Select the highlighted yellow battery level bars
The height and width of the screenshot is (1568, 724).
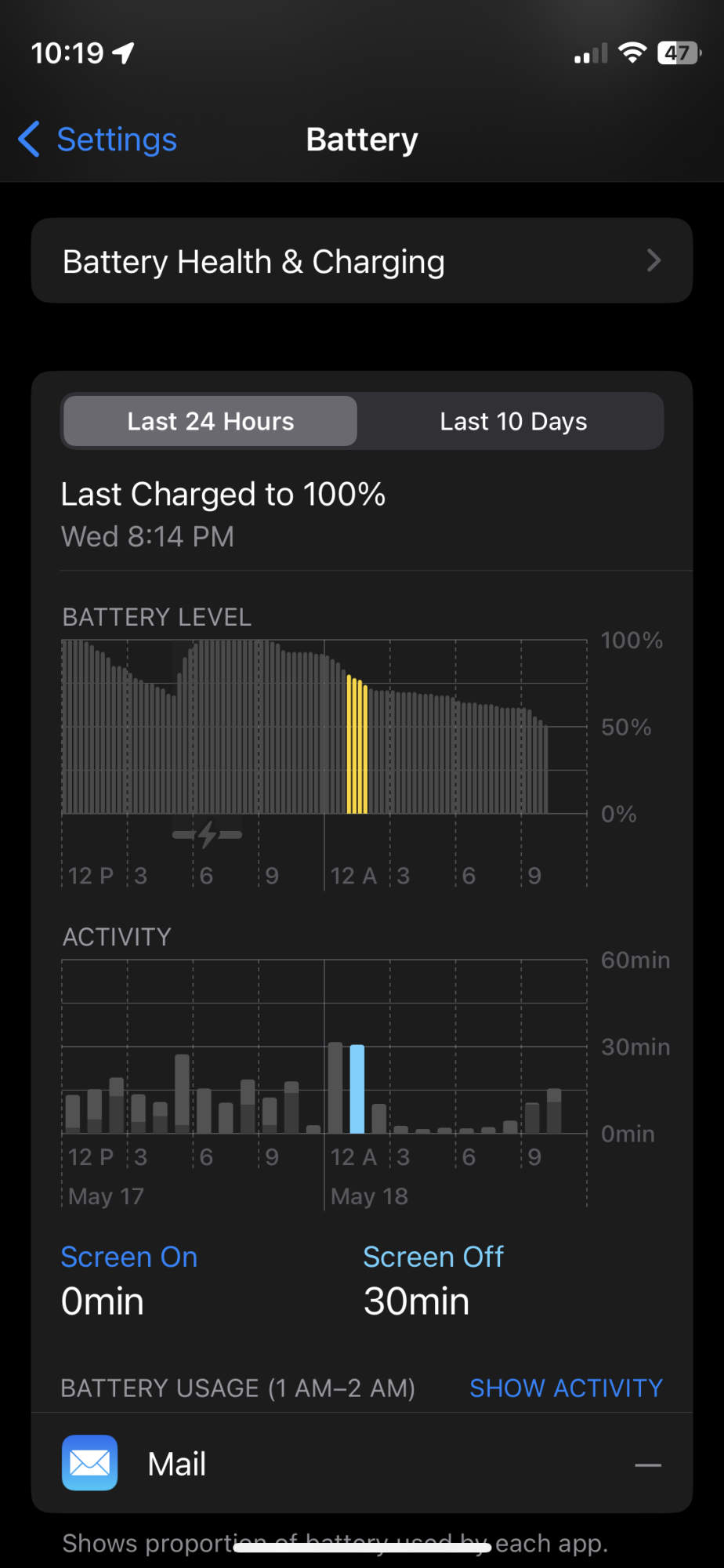(x=357, y=745)
